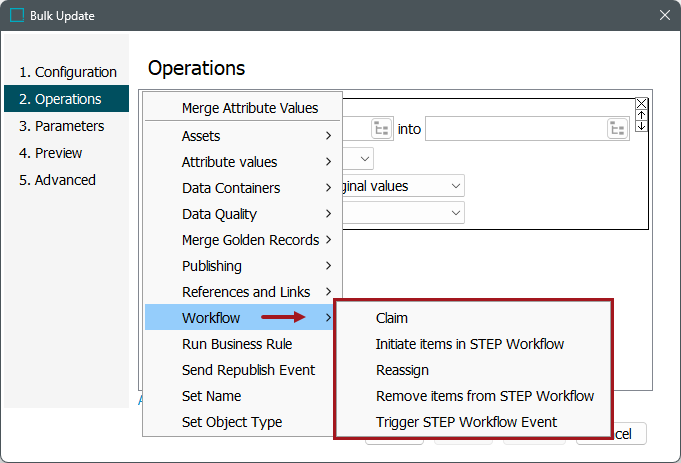Screen dimensions: 681x463
Task: Click the target attribute browse icon after 'into'
Action: tap(618, 128)
